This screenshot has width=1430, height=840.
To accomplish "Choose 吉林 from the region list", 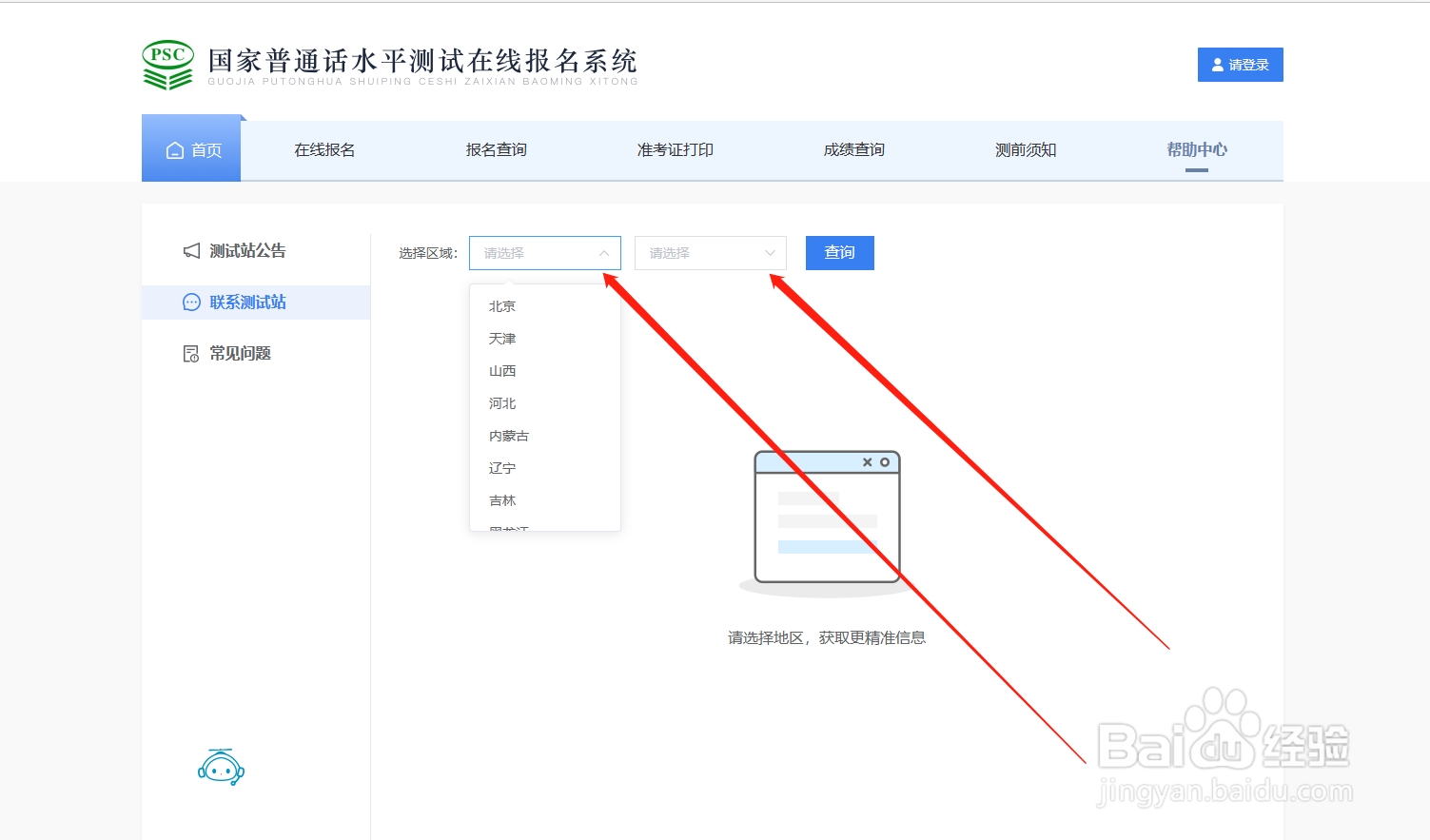I will 545,500.
